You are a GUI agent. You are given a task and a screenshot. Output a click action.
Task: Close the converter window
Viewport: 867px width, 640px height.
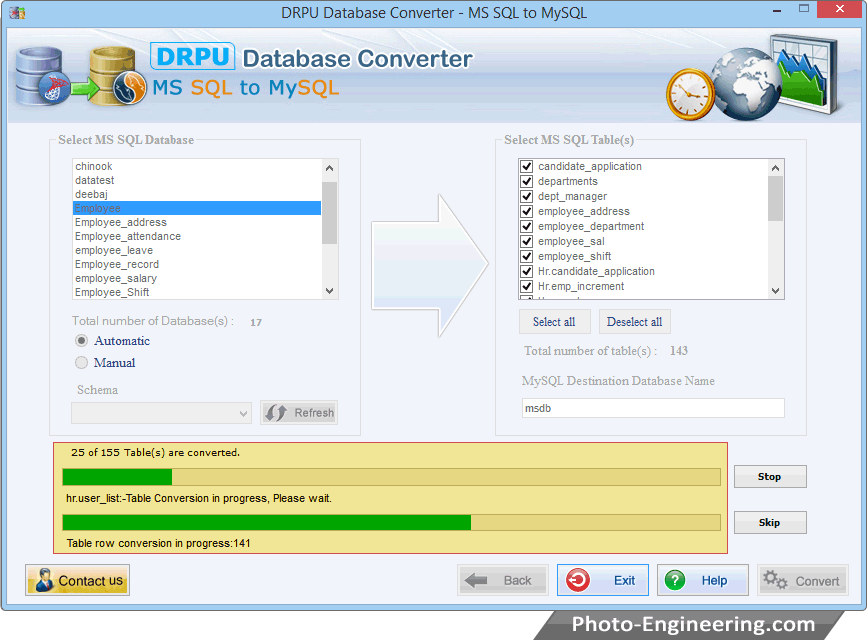(840, 9)
